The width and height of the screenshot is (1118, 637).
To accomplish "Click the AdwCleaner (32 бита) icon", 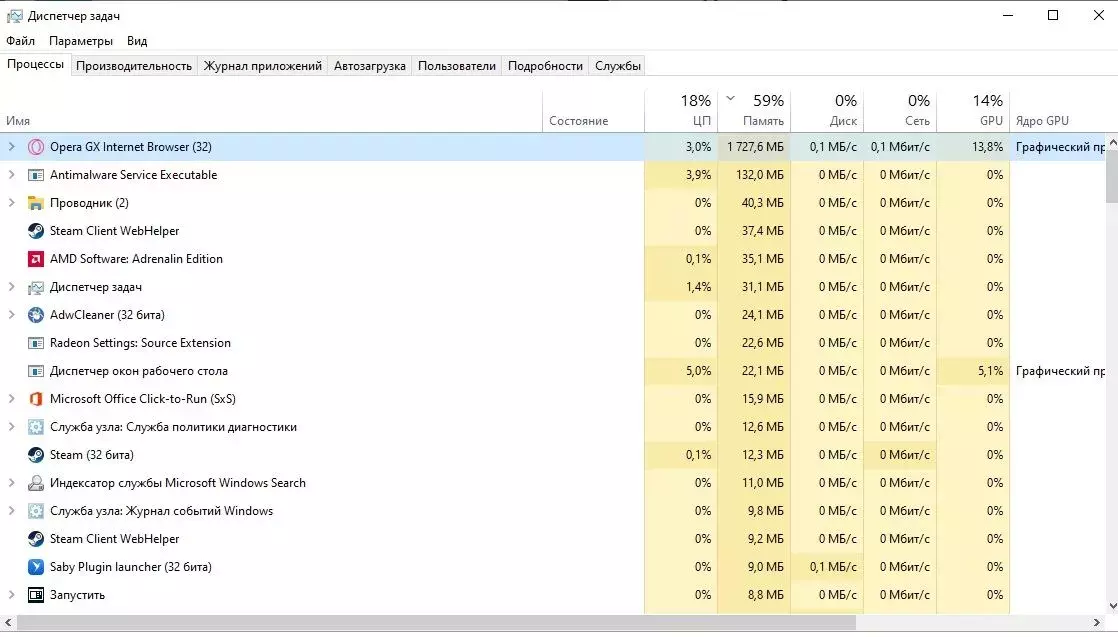I will click(x=36, y=315).
